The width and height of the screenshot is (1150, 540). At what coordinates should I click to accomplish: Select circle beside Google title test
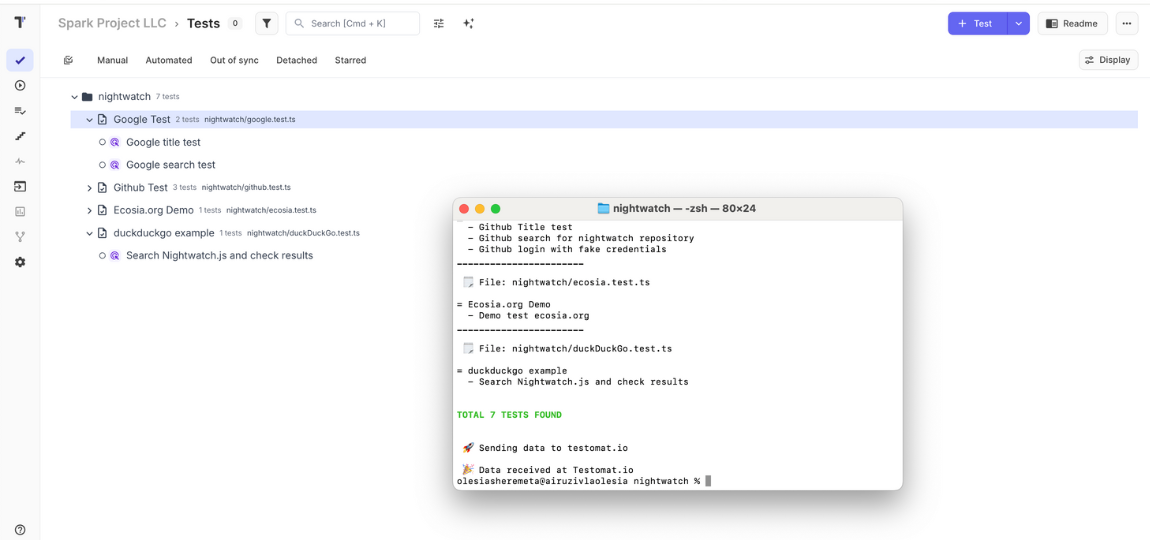click(102, 142)
